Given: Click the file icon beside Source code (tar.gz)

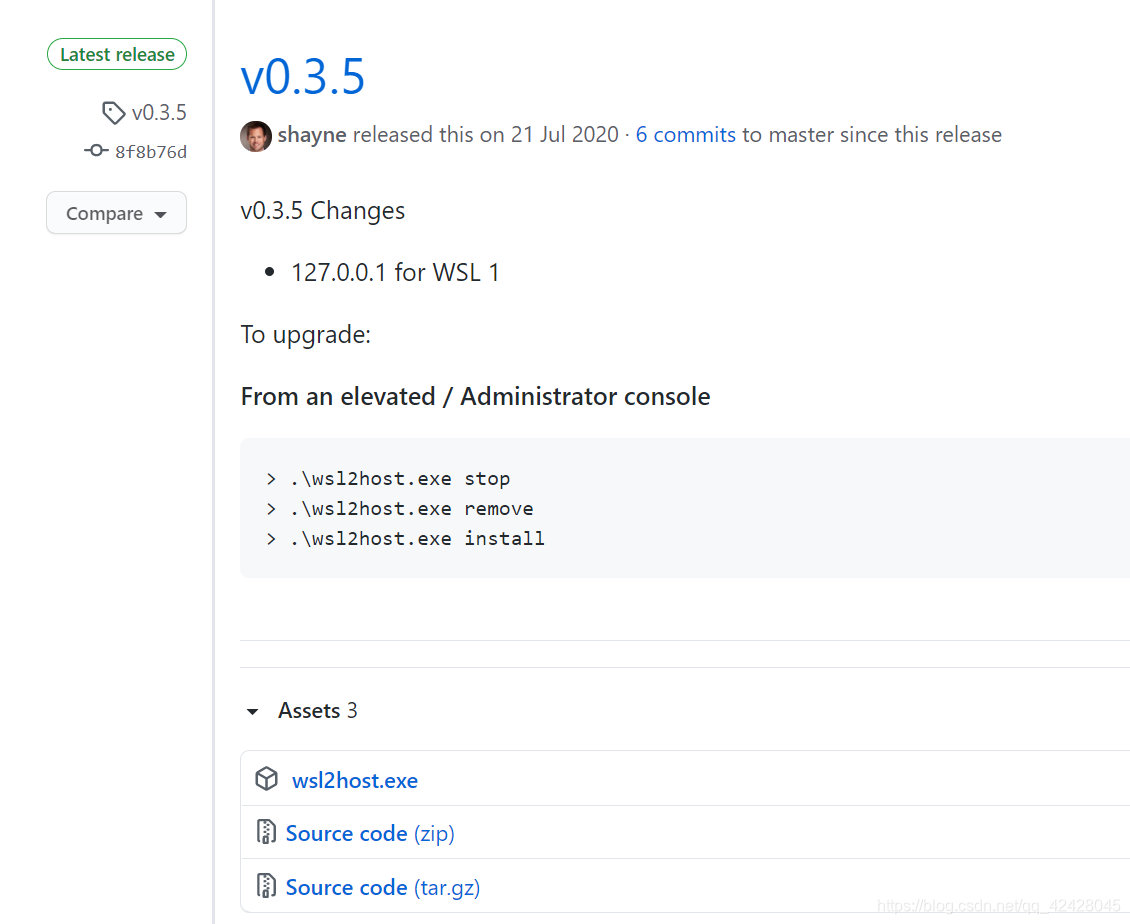Looking at the screenshot, I should pyautogui.click(x=267, y=885).
